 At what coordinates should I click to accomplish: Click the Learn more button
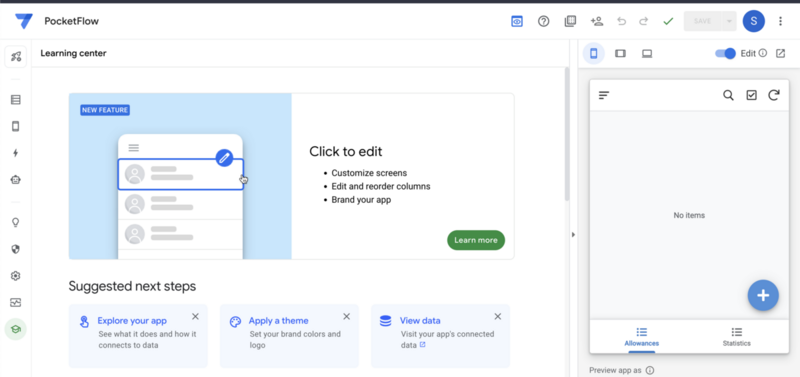pos(476,240)
